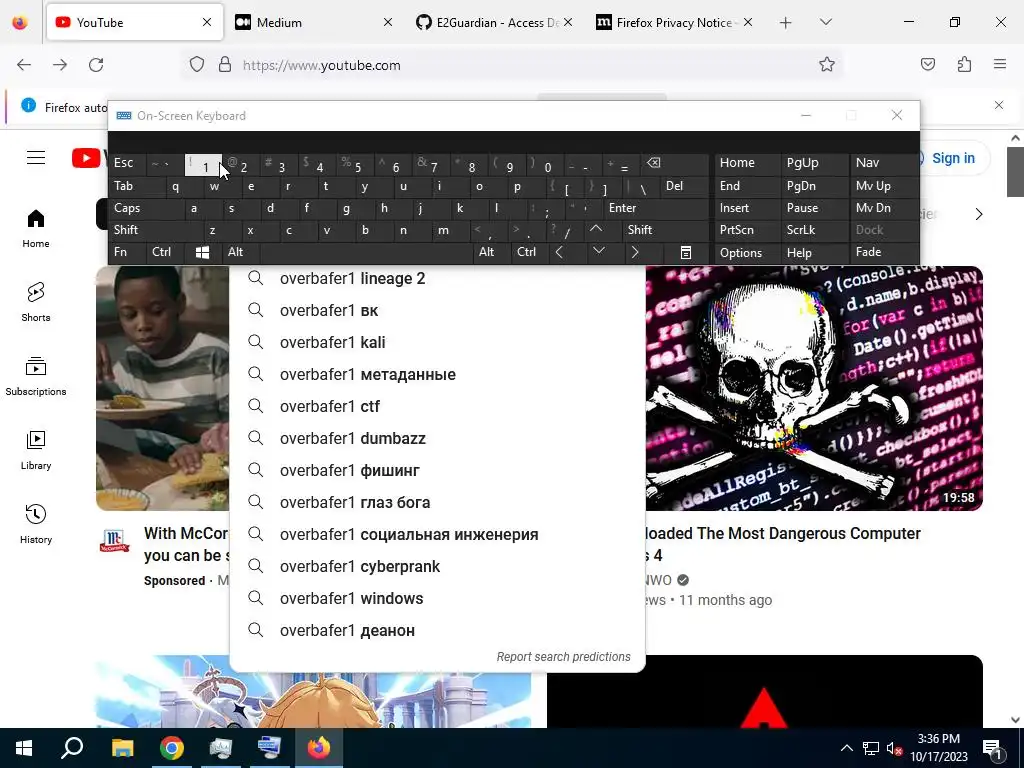This screenshot has width=1024, height=768.
Task: Toggle left Alt key on On-Screen Keyboard
Action: tap(240, 252)
